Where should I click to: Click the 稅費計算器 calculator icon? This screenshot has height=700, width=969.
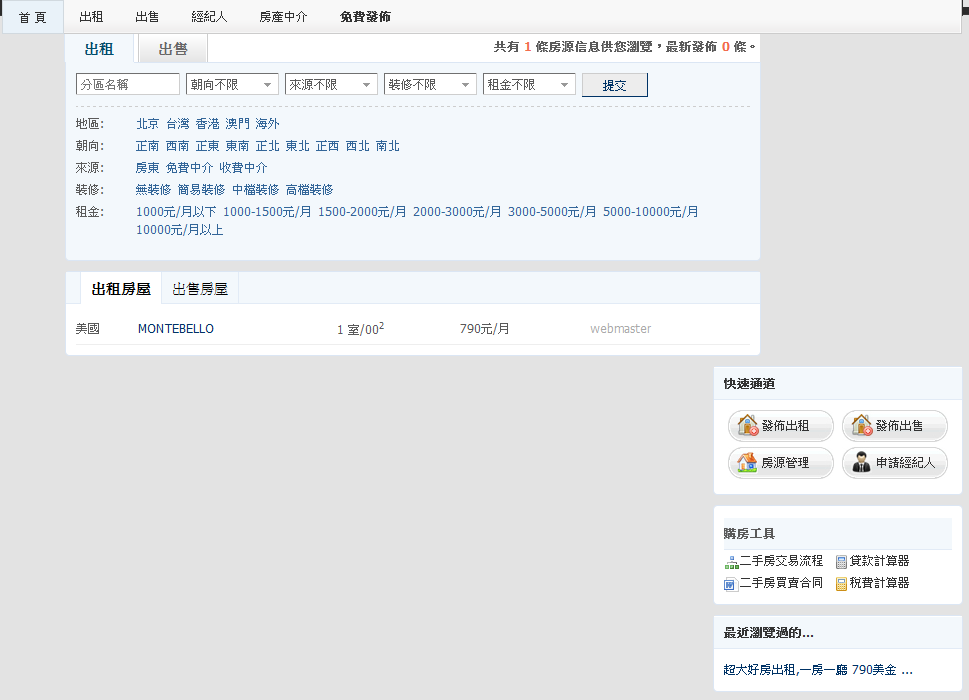click(x=841, y=584)
